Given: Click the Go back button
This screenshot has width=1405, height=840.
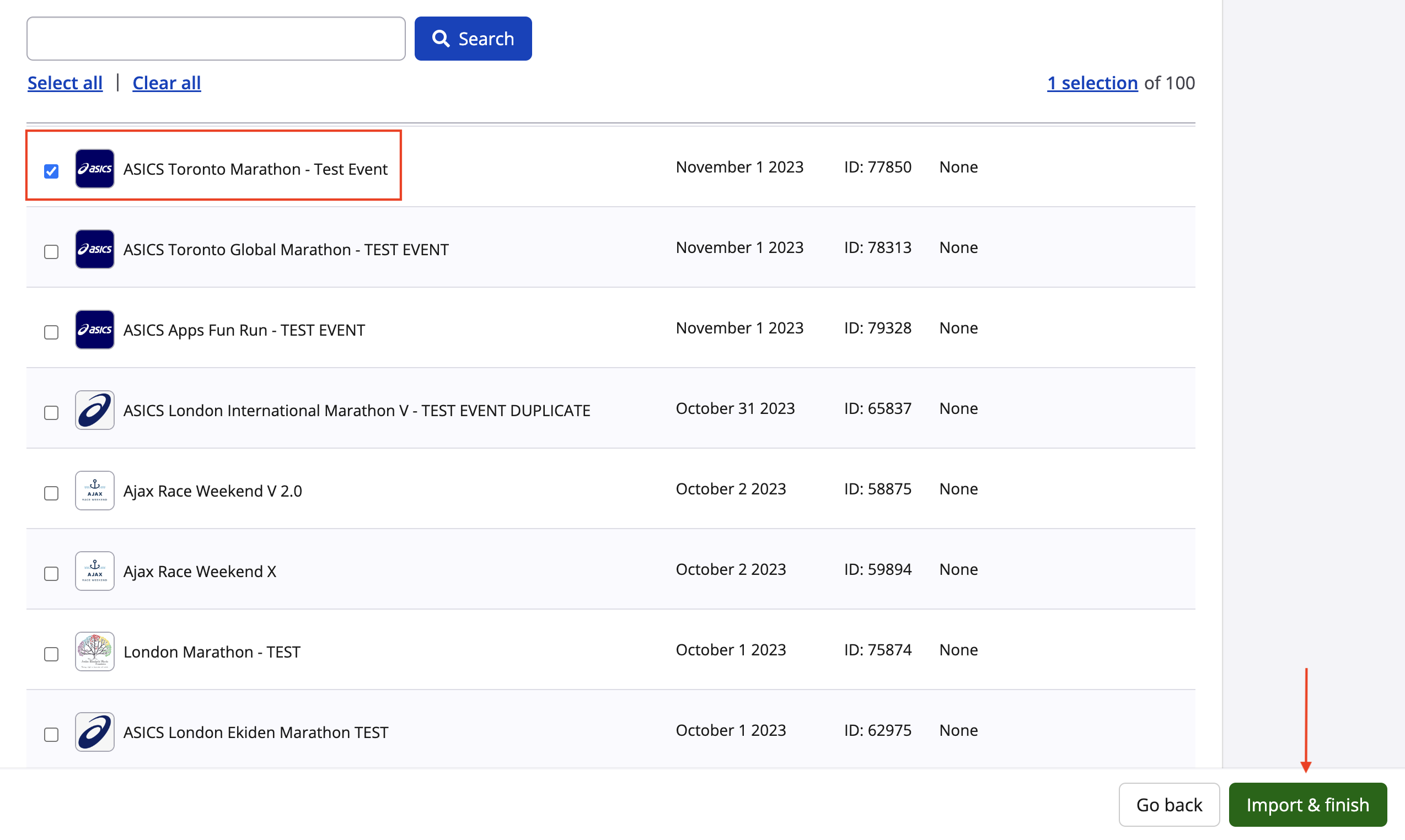Looking at the screenshot, I should [x=1169, y=804].
